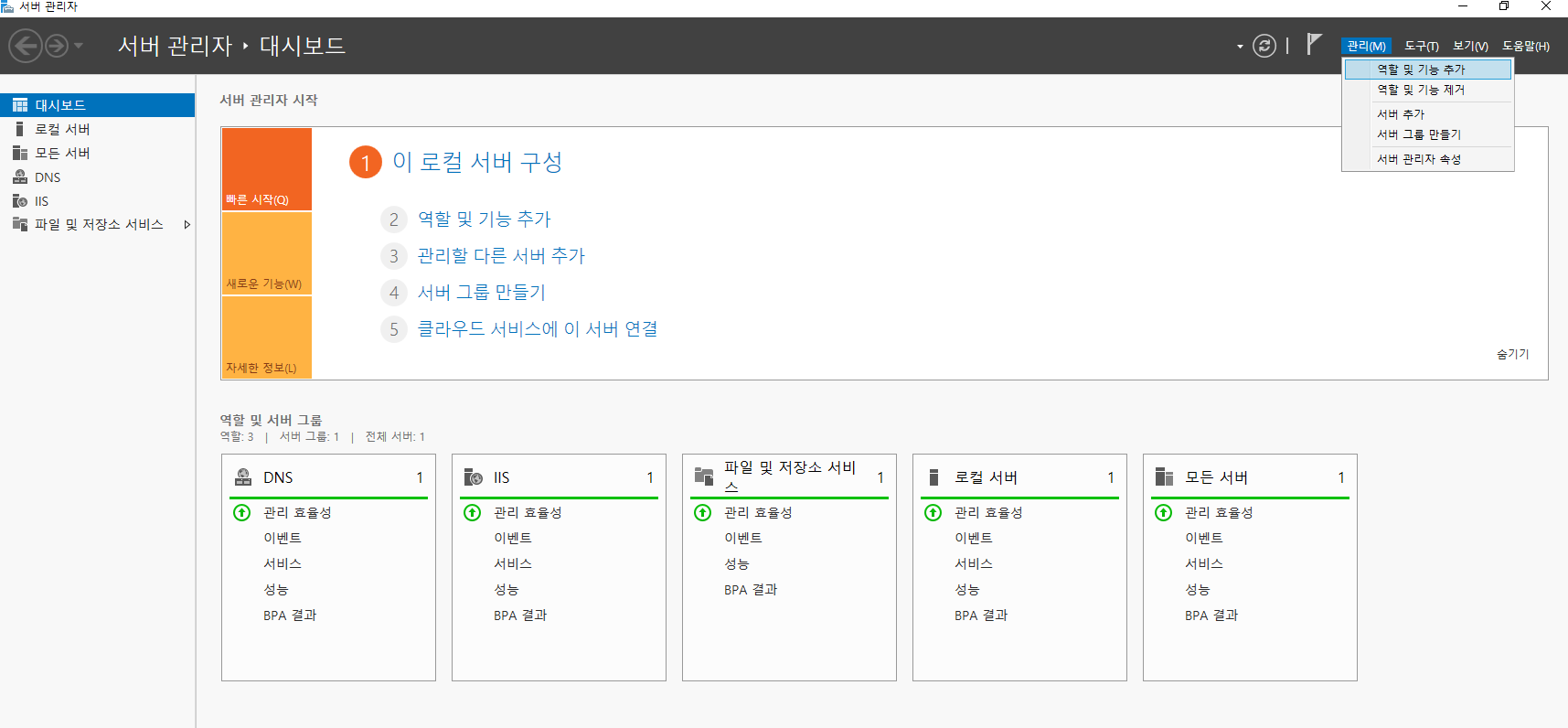Click 파일 및 저장소 서비스 sidebar icon
The height and width of the screenshot is (728, 1568).
pyautogui.click(x=20, y=224)
